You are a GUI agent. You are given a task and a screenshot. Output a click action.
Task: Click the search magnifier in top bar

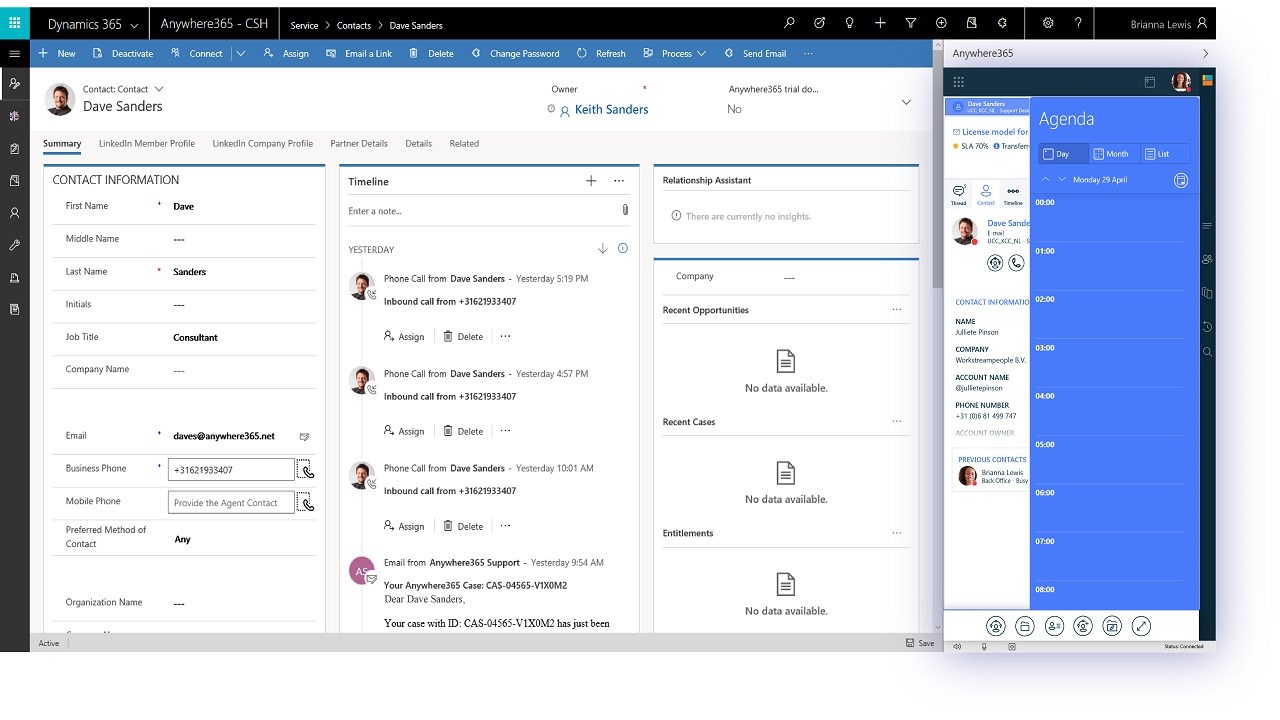790,23
